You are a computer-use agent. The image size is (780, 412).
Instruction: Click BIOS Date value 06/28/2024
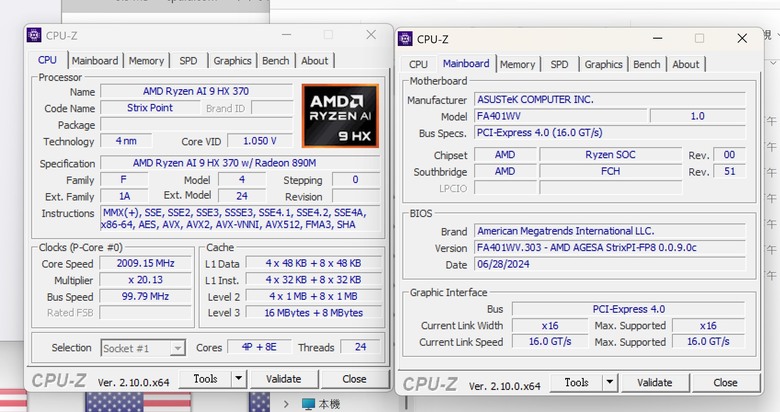pyautogui.click(x=610, y=264)
